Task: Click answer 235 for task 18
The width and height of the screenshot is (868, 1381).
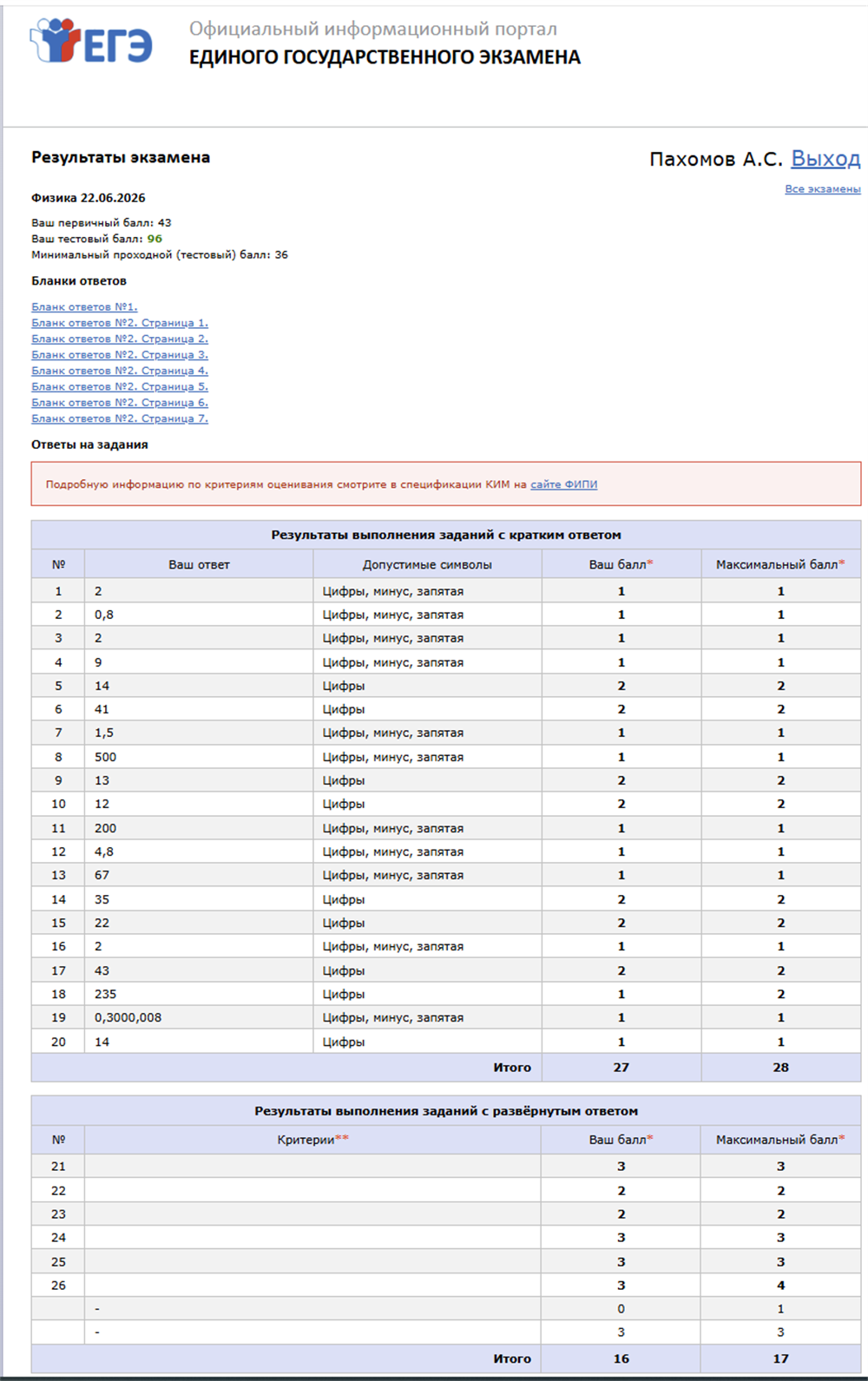Action: (x=105, y=994)
